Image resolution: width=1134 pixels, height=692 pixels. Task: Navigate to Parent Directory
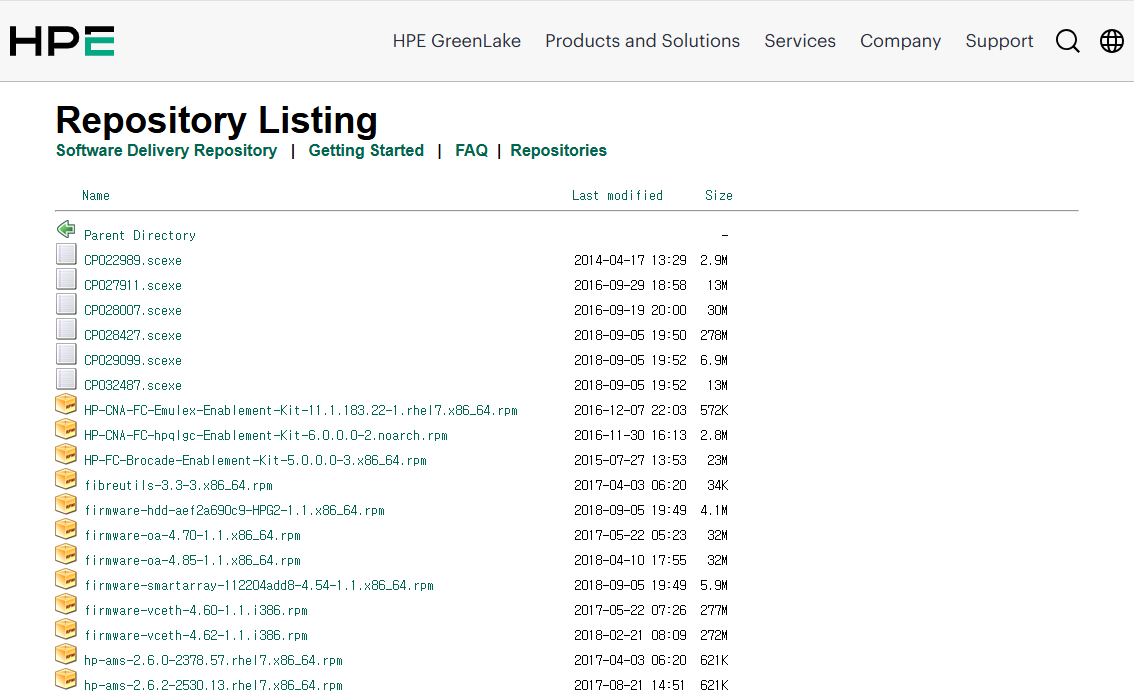[x=140, y=236]
